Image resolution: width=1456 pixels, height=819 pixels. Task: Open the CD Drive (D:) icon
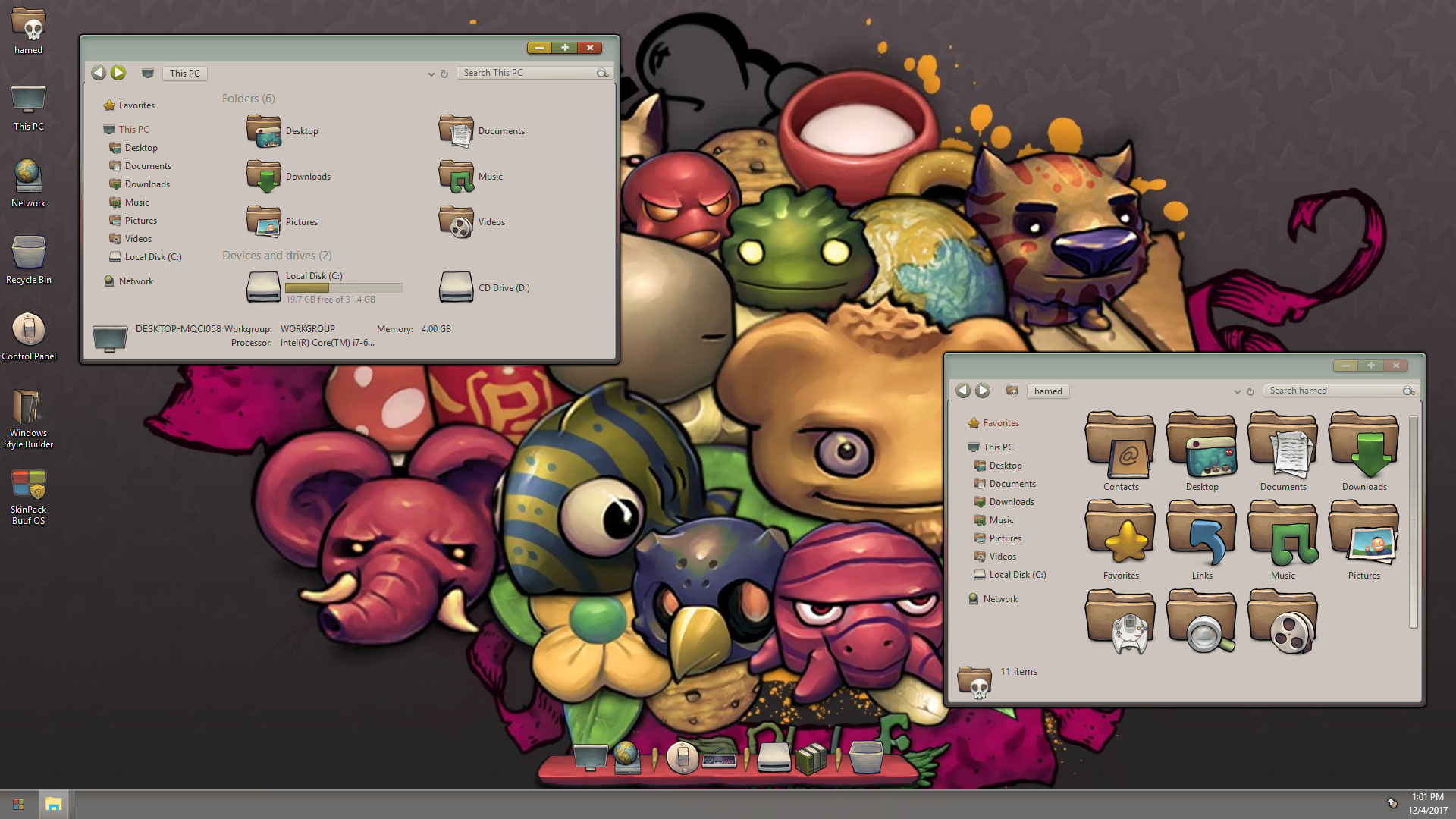pyautogui.click(x=457, y=287)
